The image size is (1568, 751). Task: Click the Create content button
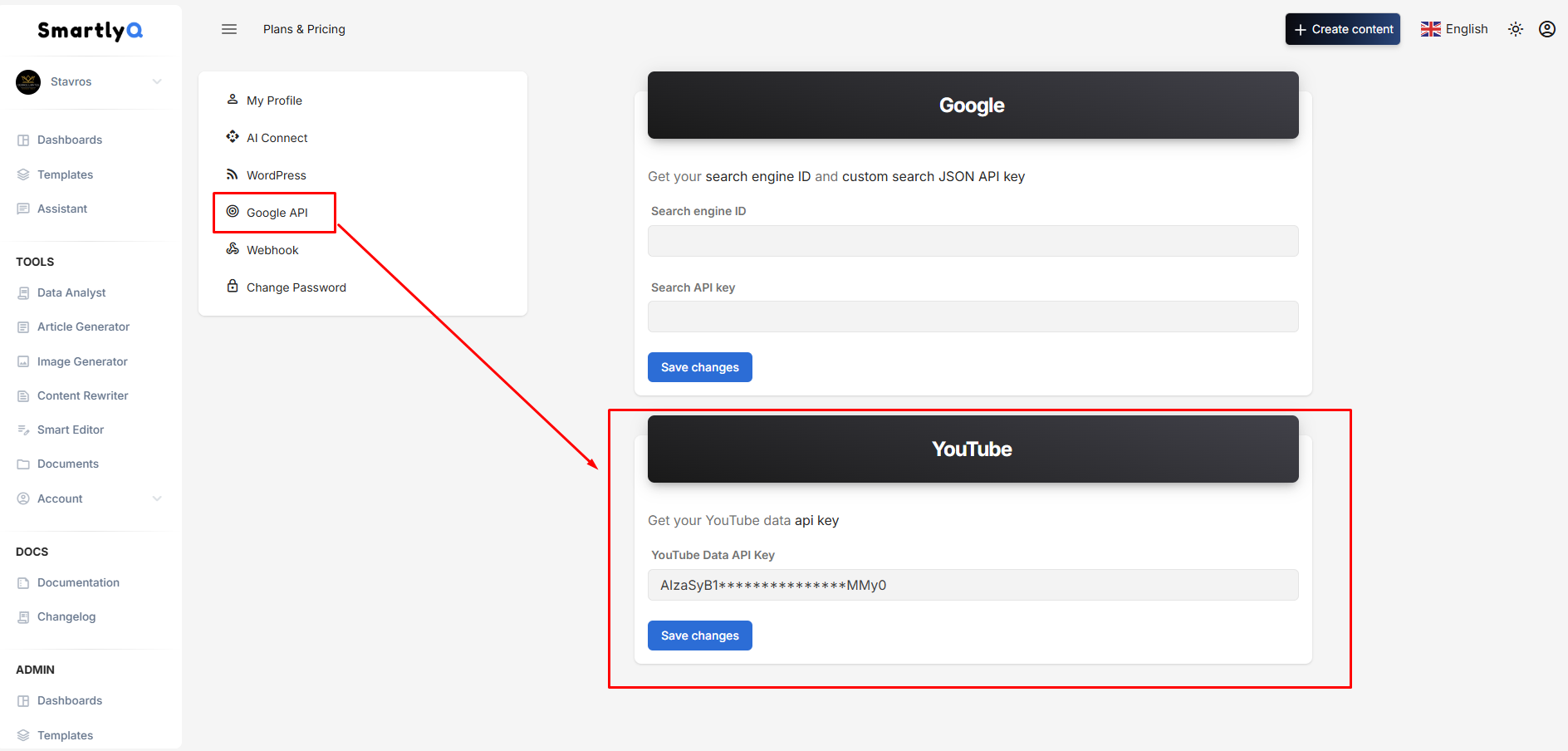tap(1343, 29)
